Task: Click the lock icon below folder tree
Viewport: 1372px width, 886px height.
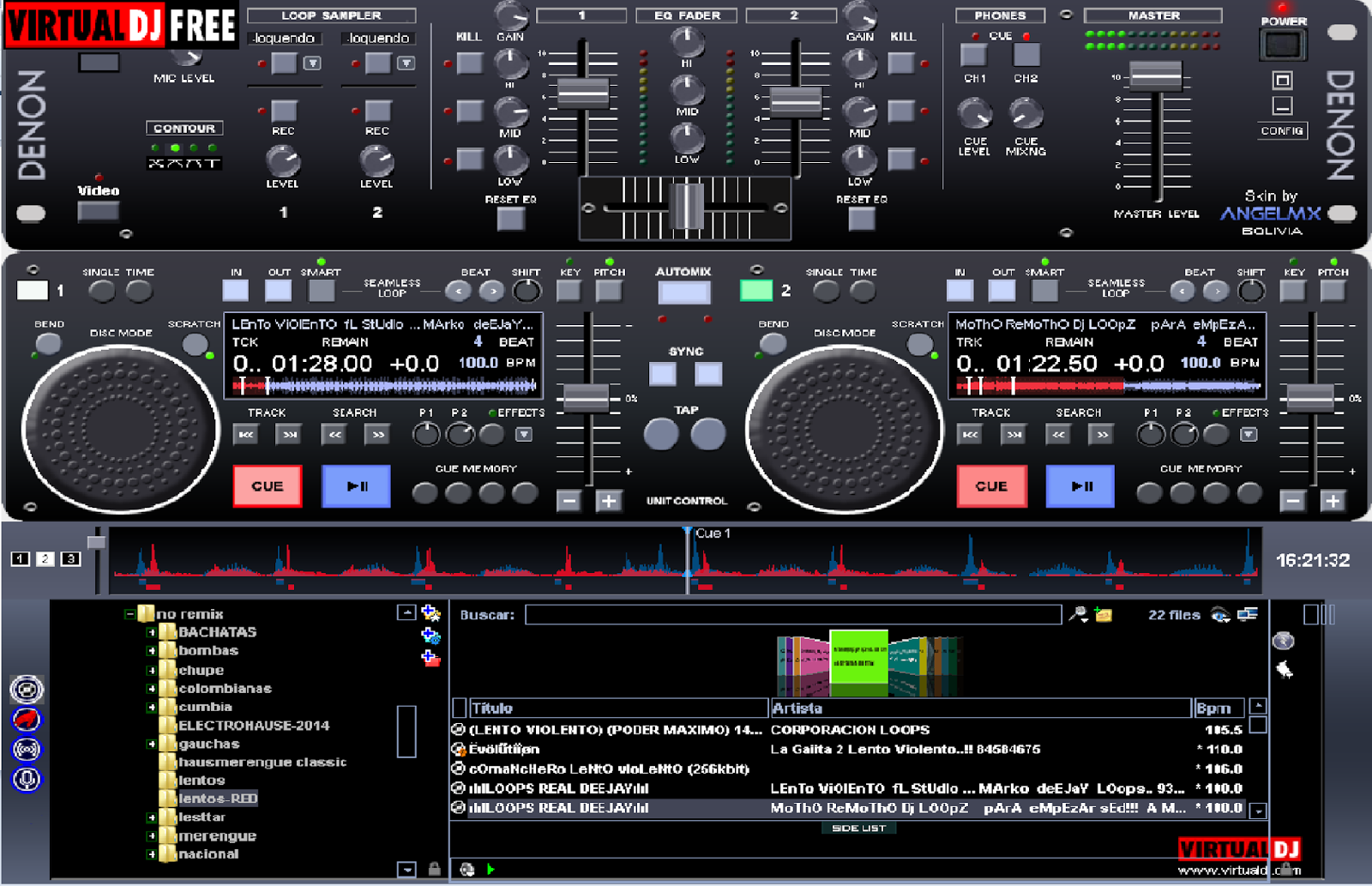Action: coord(435,869)
